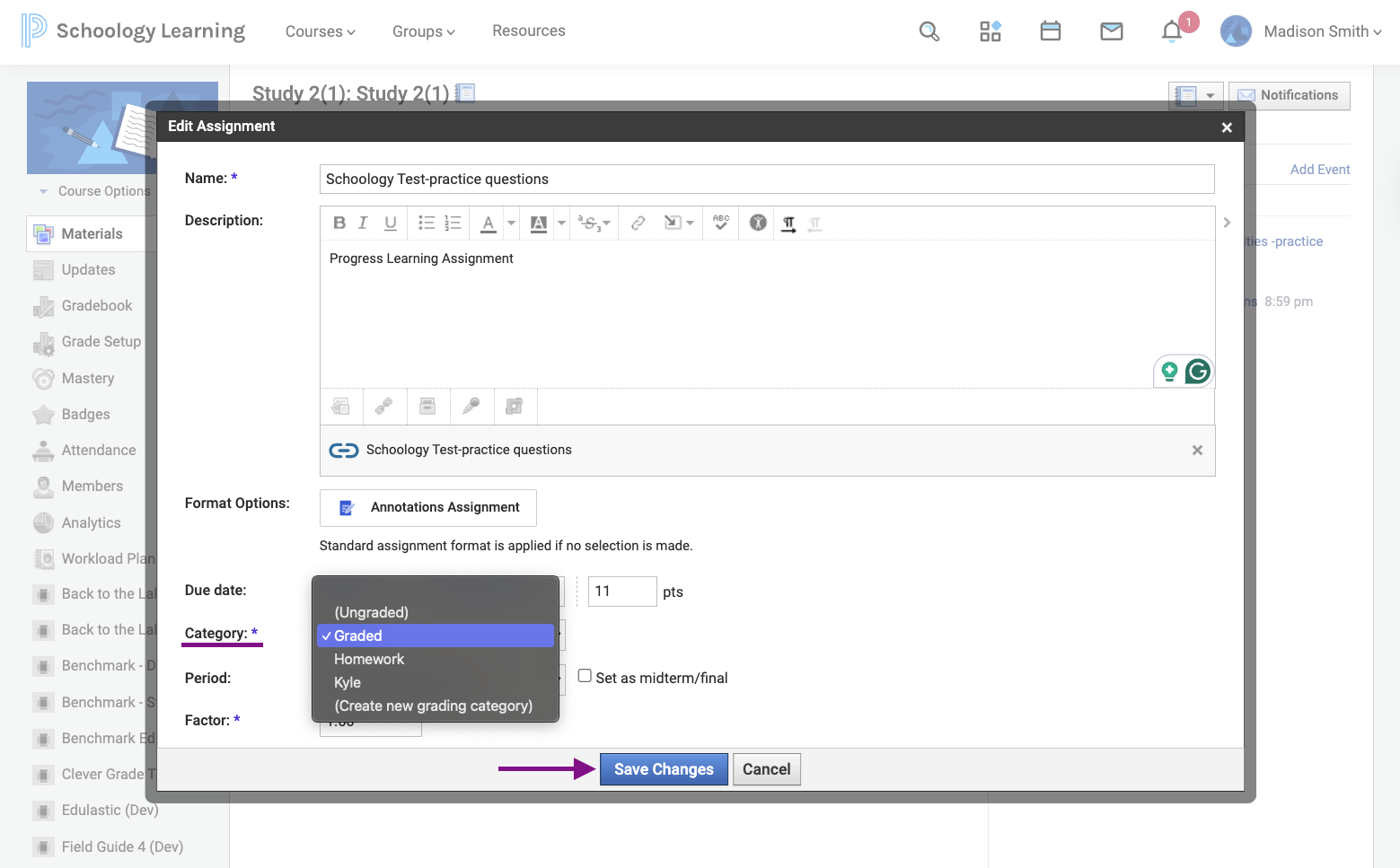1400x868 pixels.
Task: Insert a bulleted list
Action: 427,224
